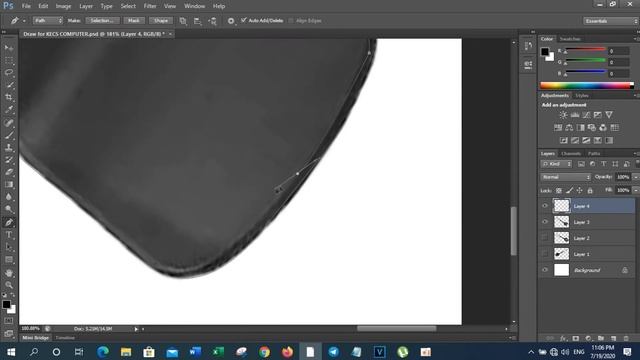Select the Move tool
The height and width of the screenshot is (360, 640).
click(9, 48)
